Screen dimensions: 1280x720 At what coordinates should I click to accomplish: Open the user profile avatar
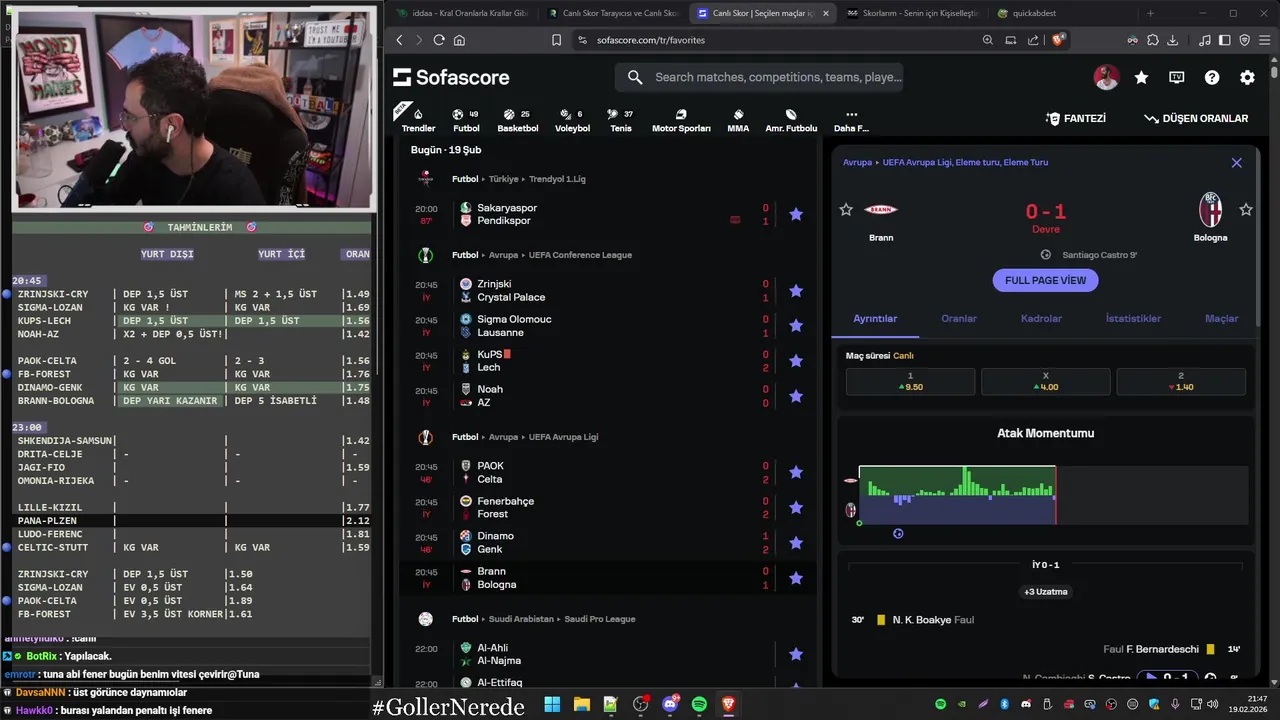point(1106,77)
